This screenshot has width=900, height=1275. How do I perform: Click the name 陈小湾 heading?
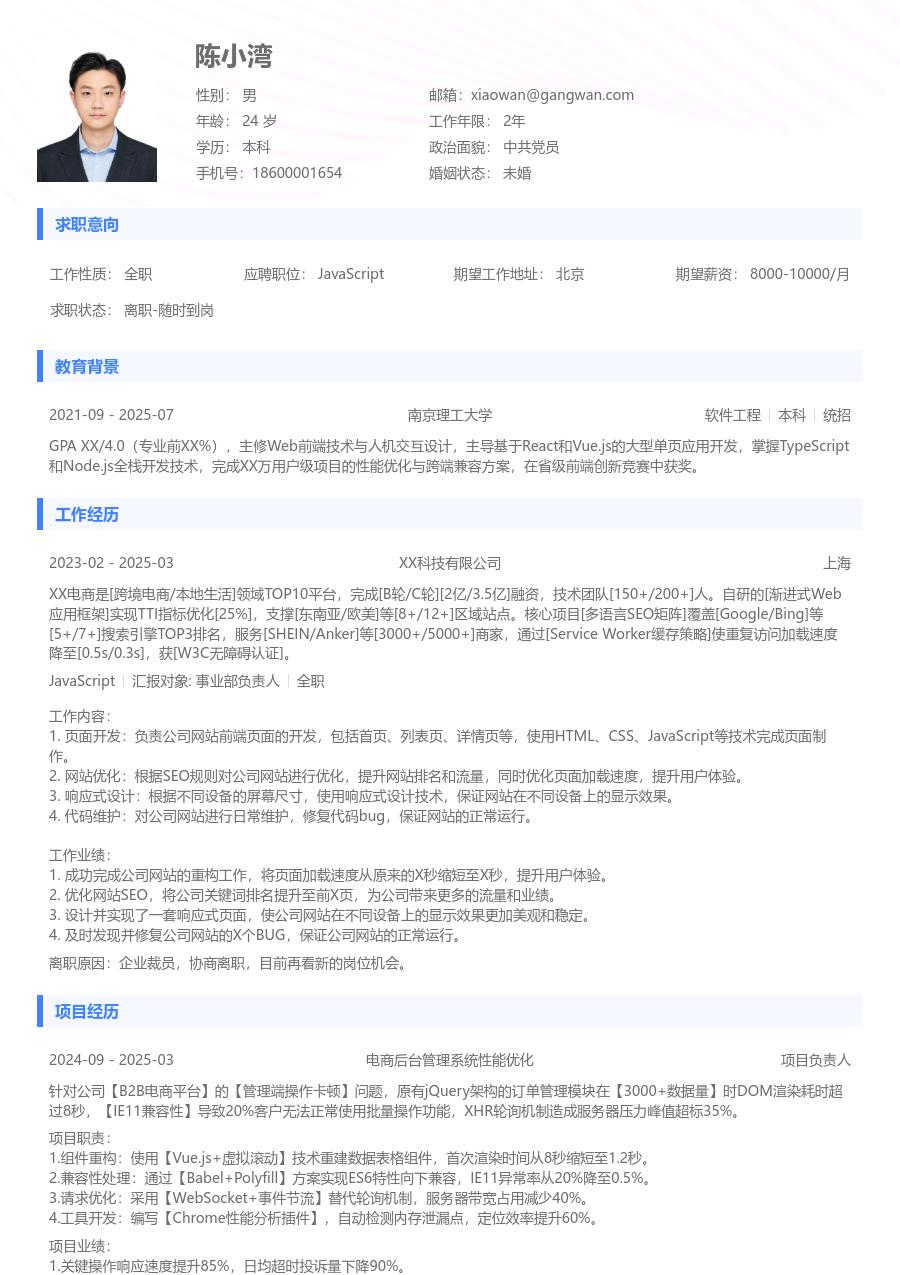(233, 57)
